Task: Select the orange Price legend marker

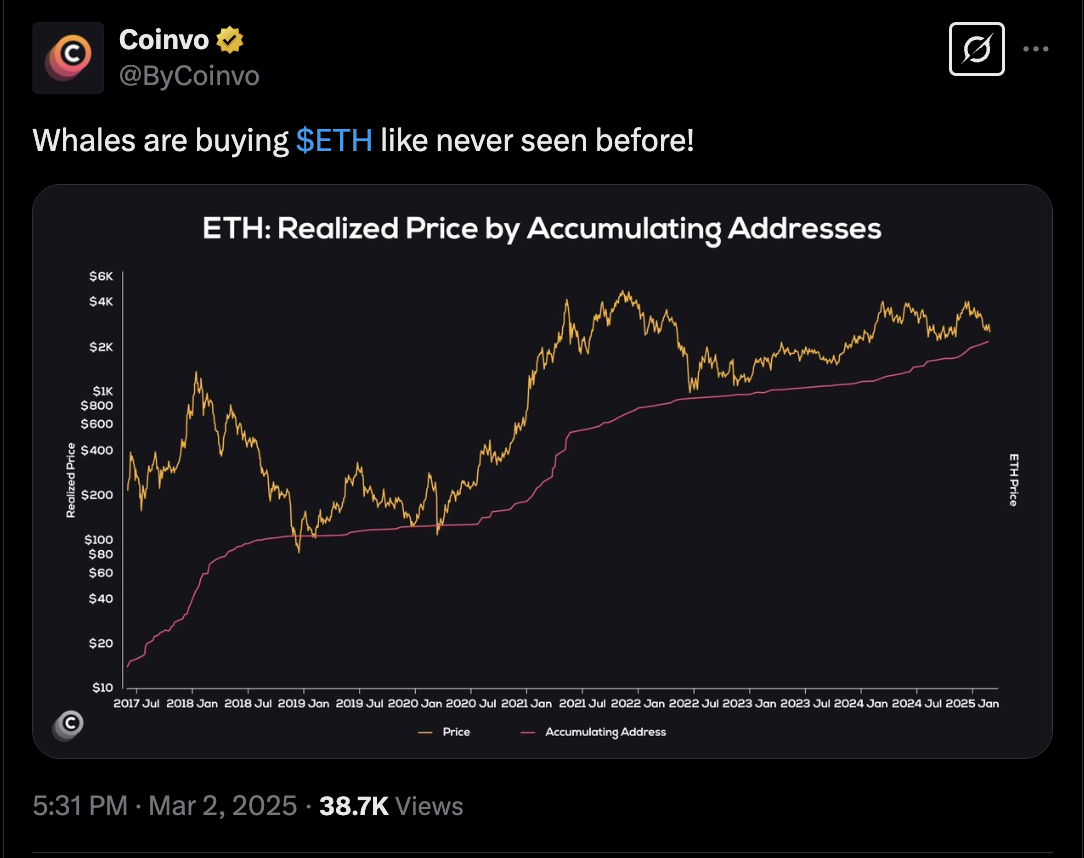Action: click(x=424, y=732)
